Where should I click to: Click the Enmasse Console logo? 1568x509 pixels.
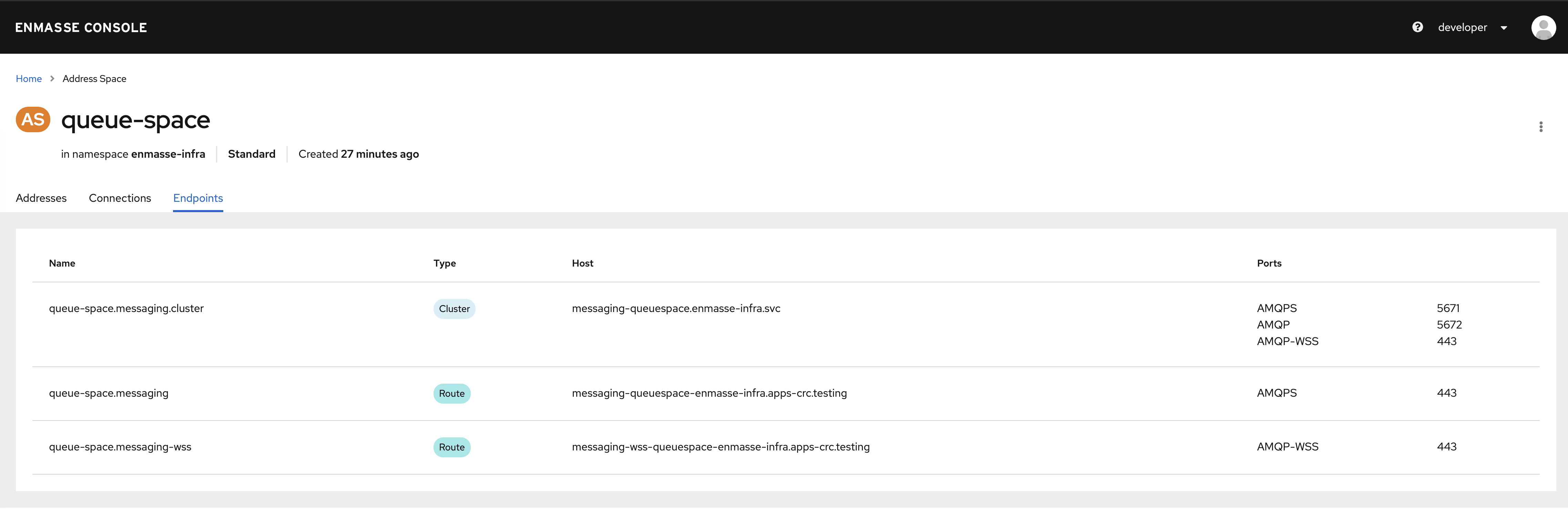pos(81,27)
